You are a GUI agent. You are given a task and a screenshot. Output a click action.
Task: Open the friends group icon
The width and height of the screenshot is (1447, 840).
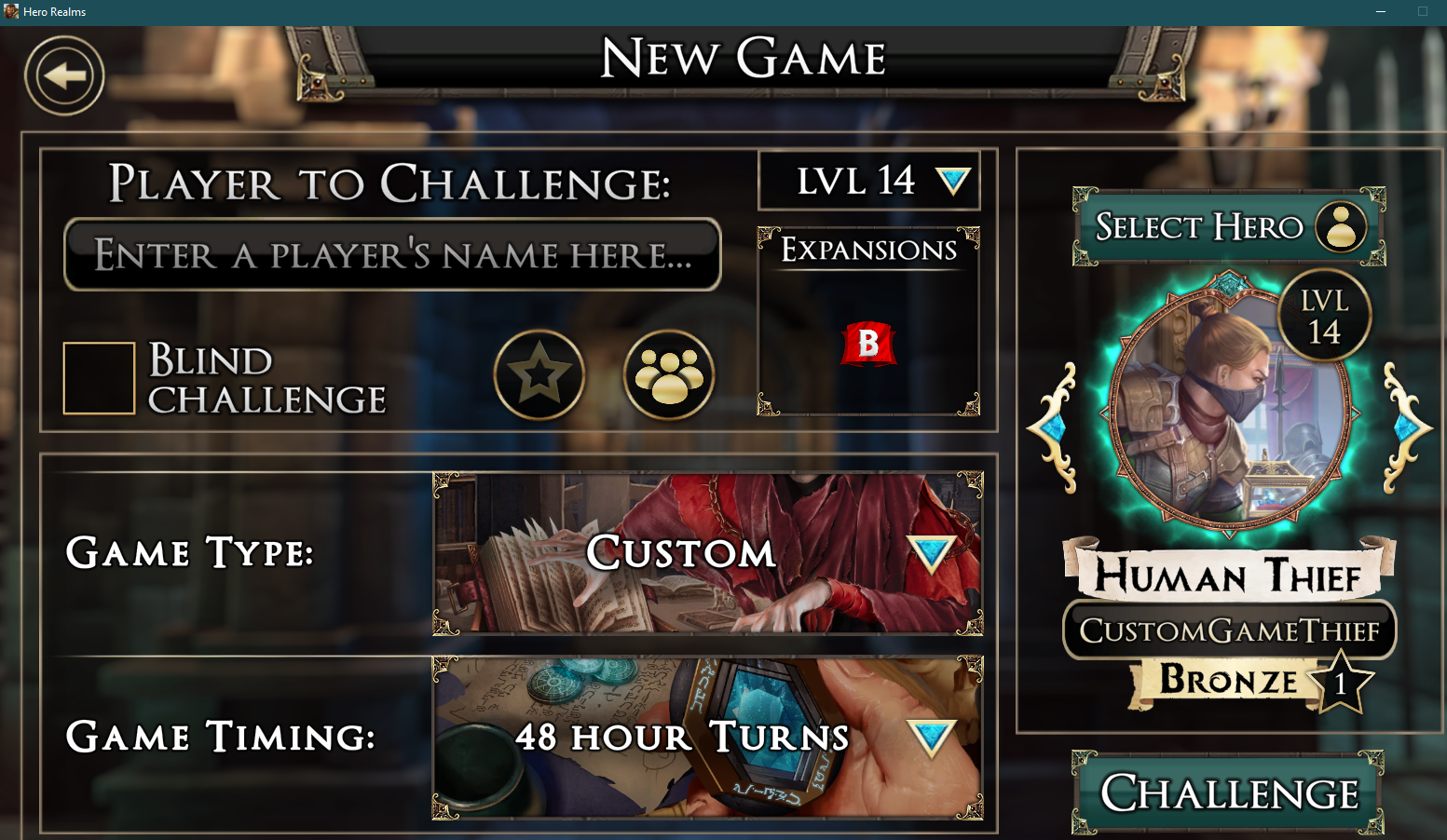point(669,375)
